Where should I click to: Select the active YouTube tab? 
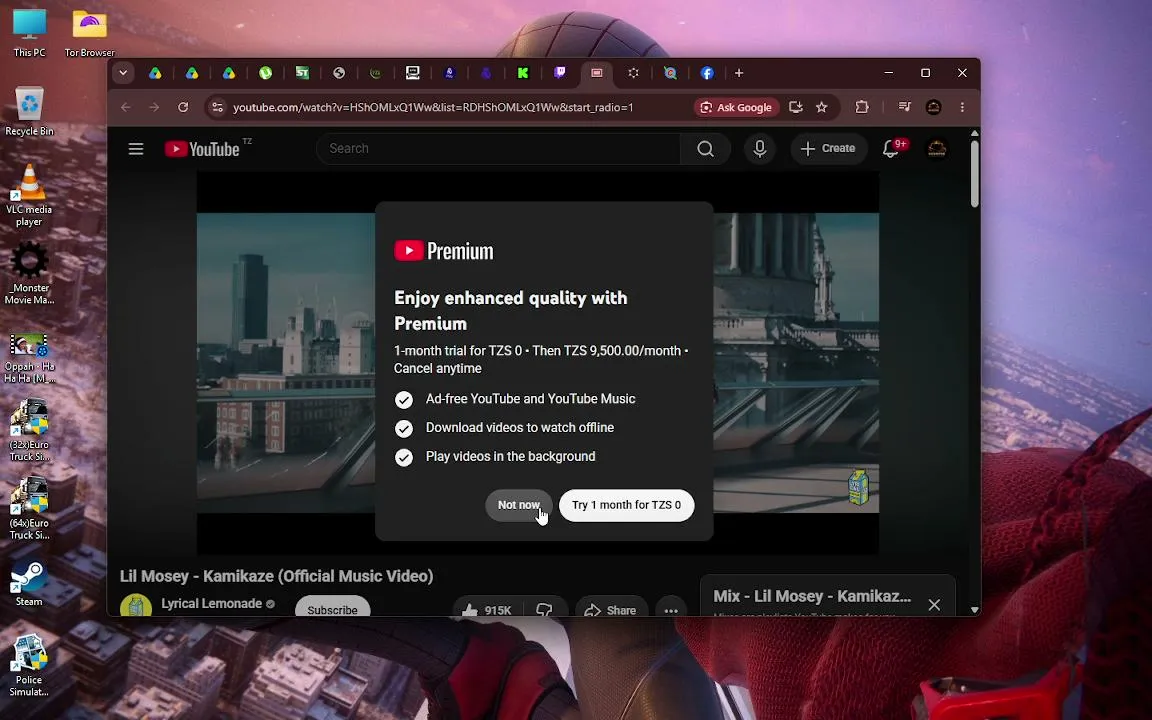tap(597, 73)
